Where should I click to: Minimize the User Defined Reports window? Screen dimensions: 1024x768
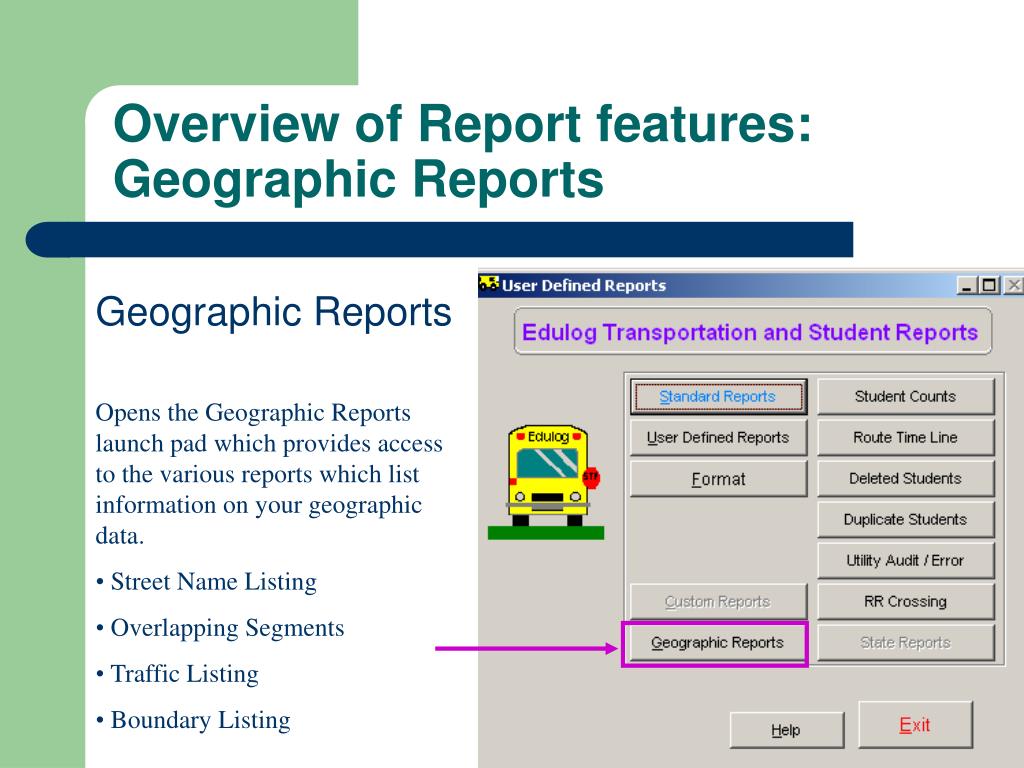pyautogui.click(x=967, y=285)
